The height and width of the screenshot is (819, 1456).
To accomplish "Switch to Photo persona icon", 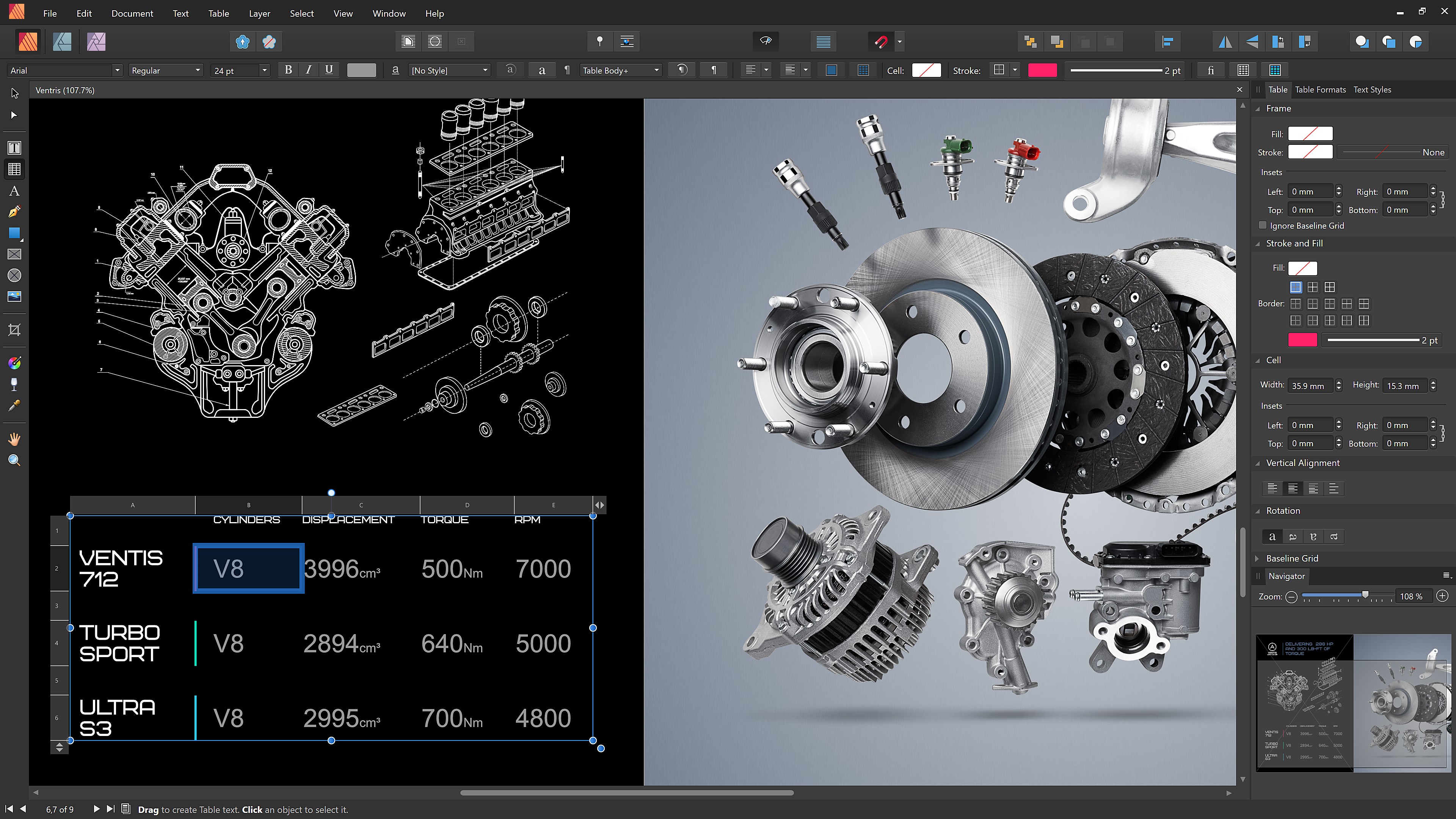I will pos(96,41).
